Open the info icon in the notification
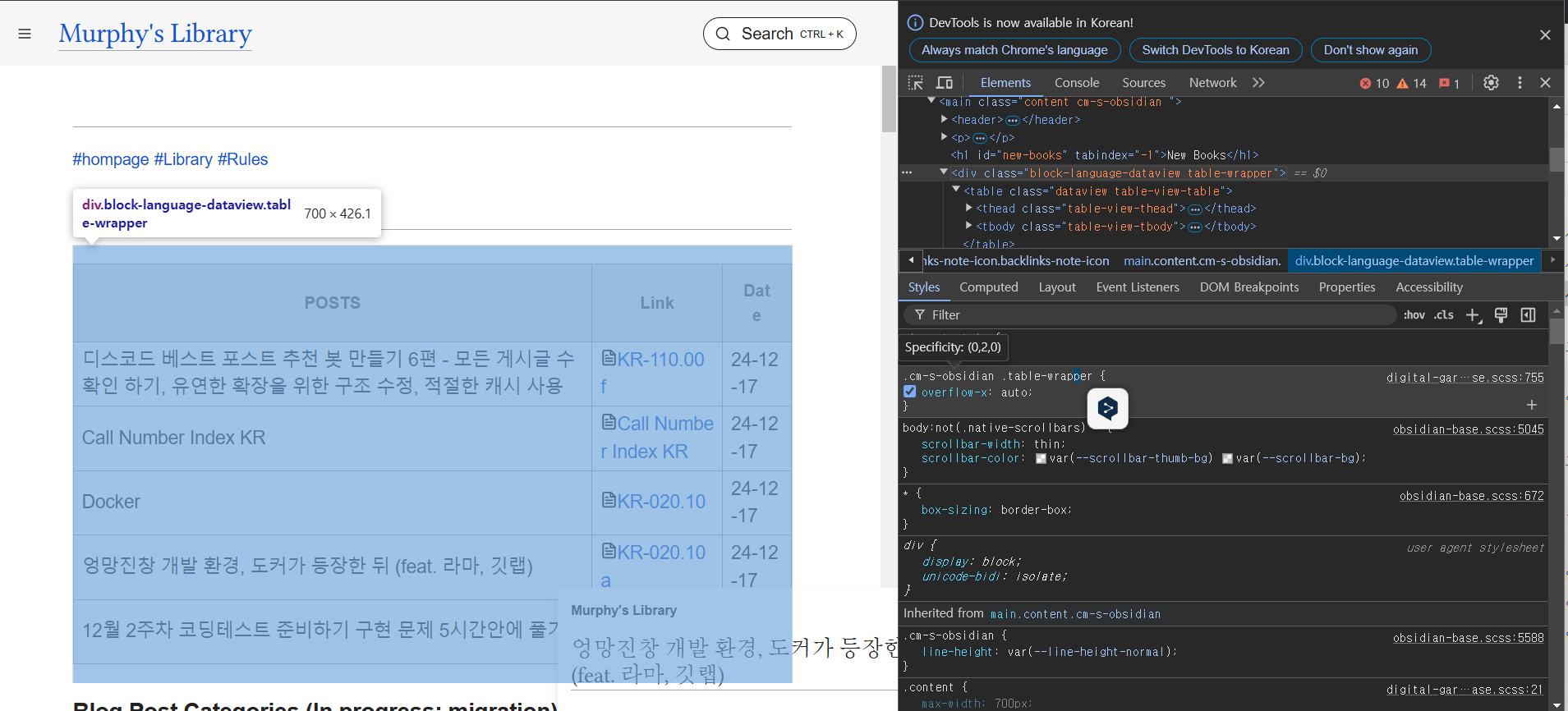Screen dimensions: 1568x711 point(915,23)
